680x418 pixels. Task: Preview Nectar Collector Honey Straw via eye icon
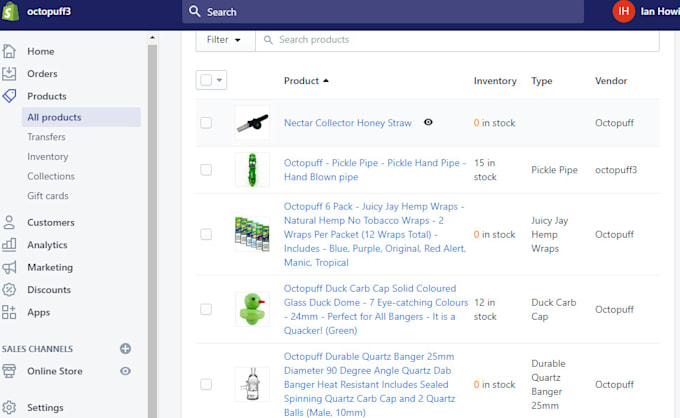(428, 122)
